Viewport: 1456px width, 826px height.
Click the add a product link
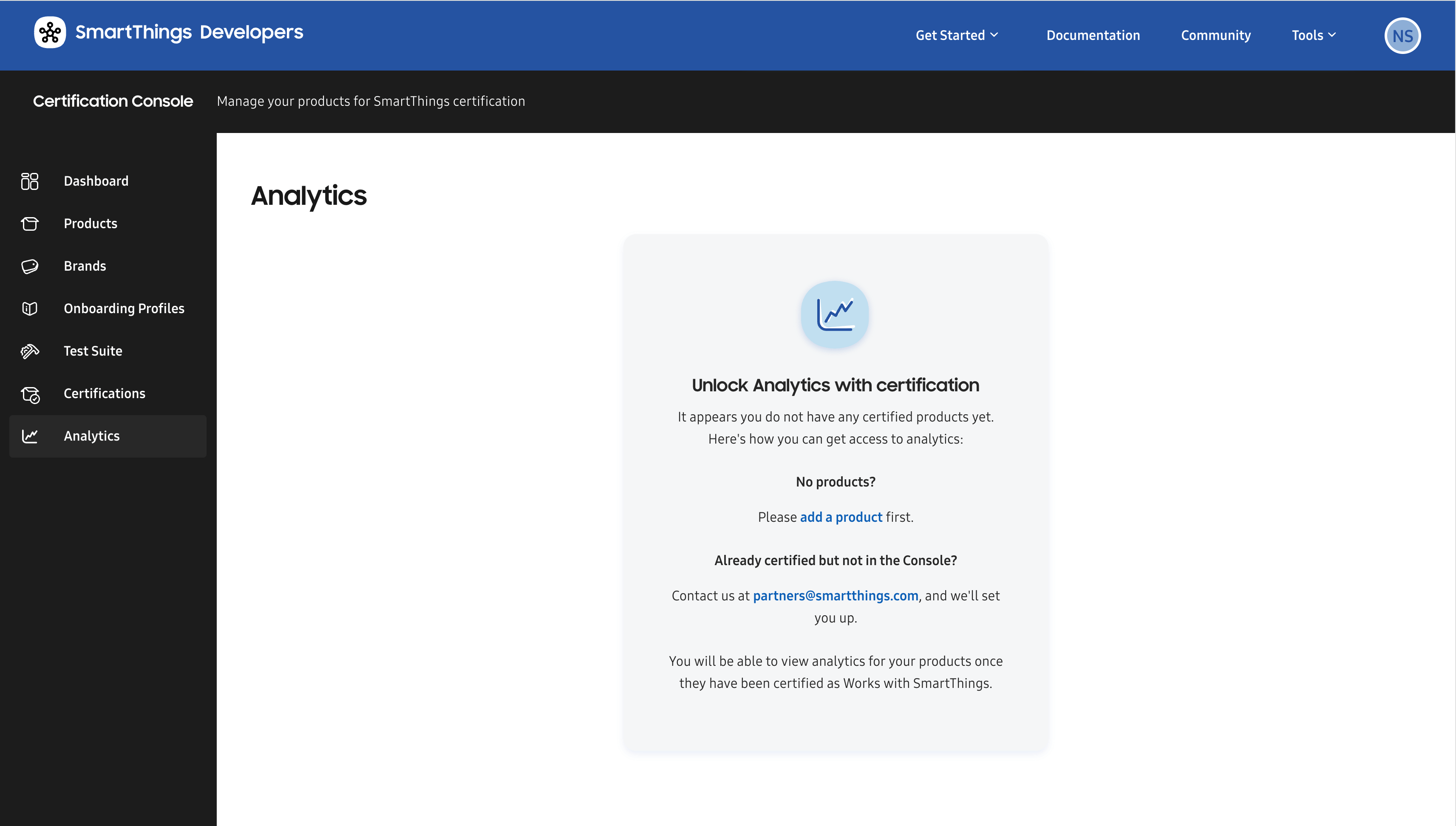tap(841, 517)
